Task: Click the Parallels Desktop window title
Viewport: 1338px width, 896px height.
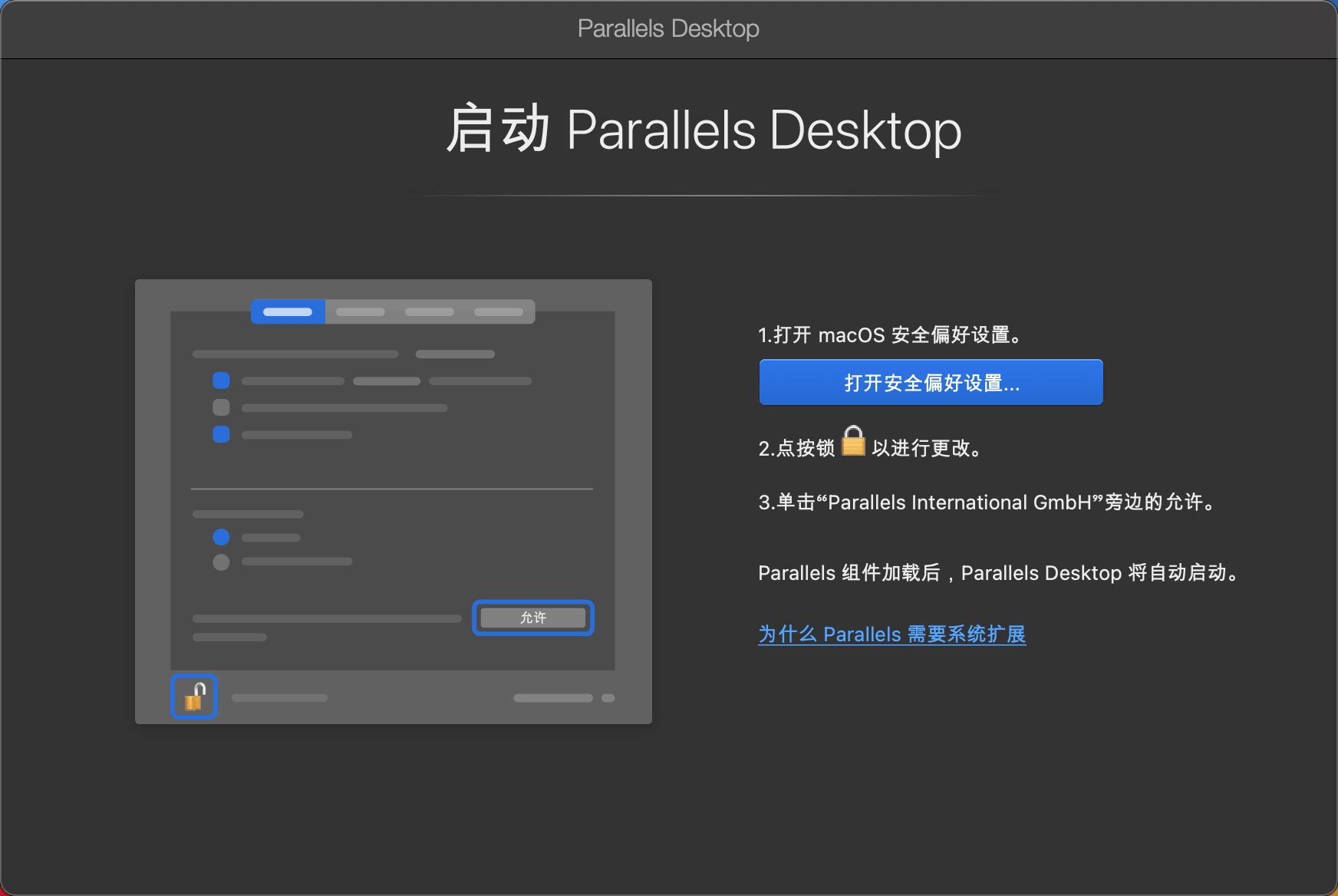Action: point(668,28)
